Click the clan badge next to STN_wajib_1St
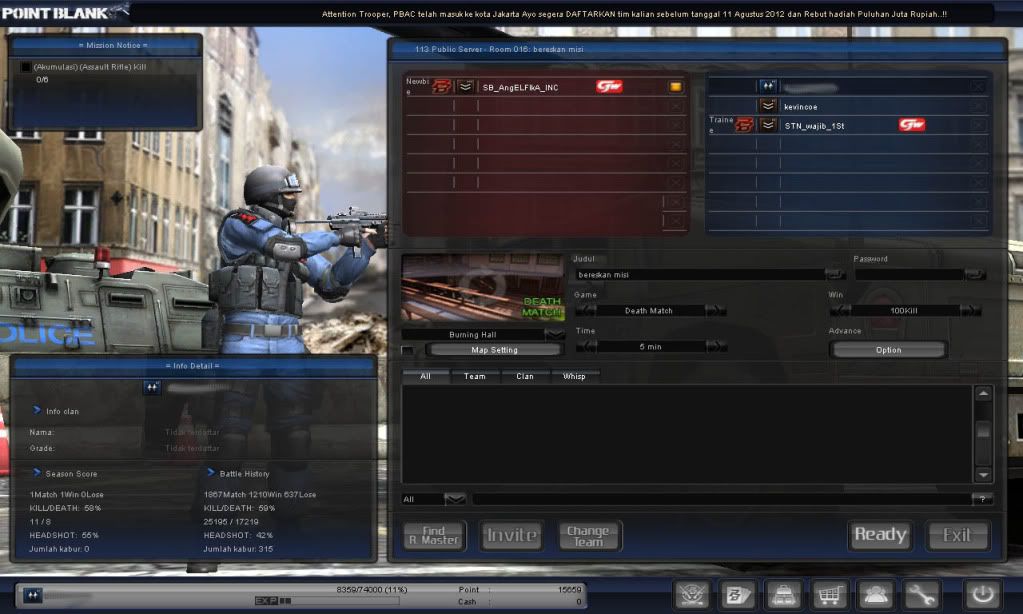1023x614 pixels. (x=744, y=125)
